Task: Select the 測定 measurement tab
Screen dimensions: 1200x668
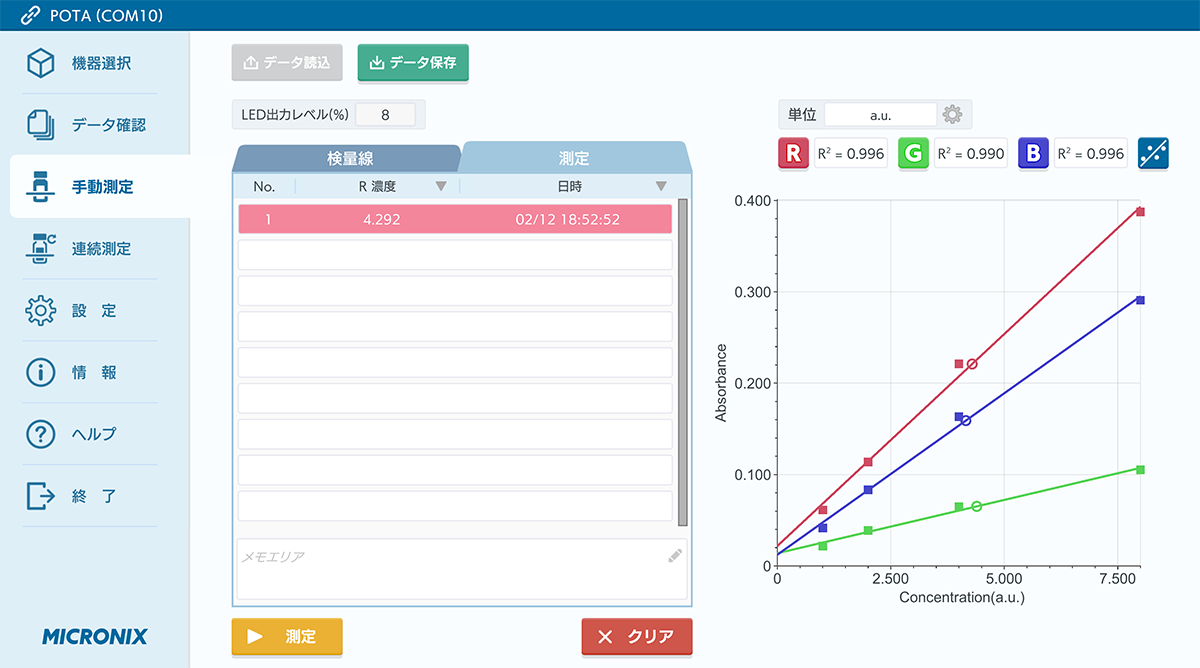Action: point(573,158)
